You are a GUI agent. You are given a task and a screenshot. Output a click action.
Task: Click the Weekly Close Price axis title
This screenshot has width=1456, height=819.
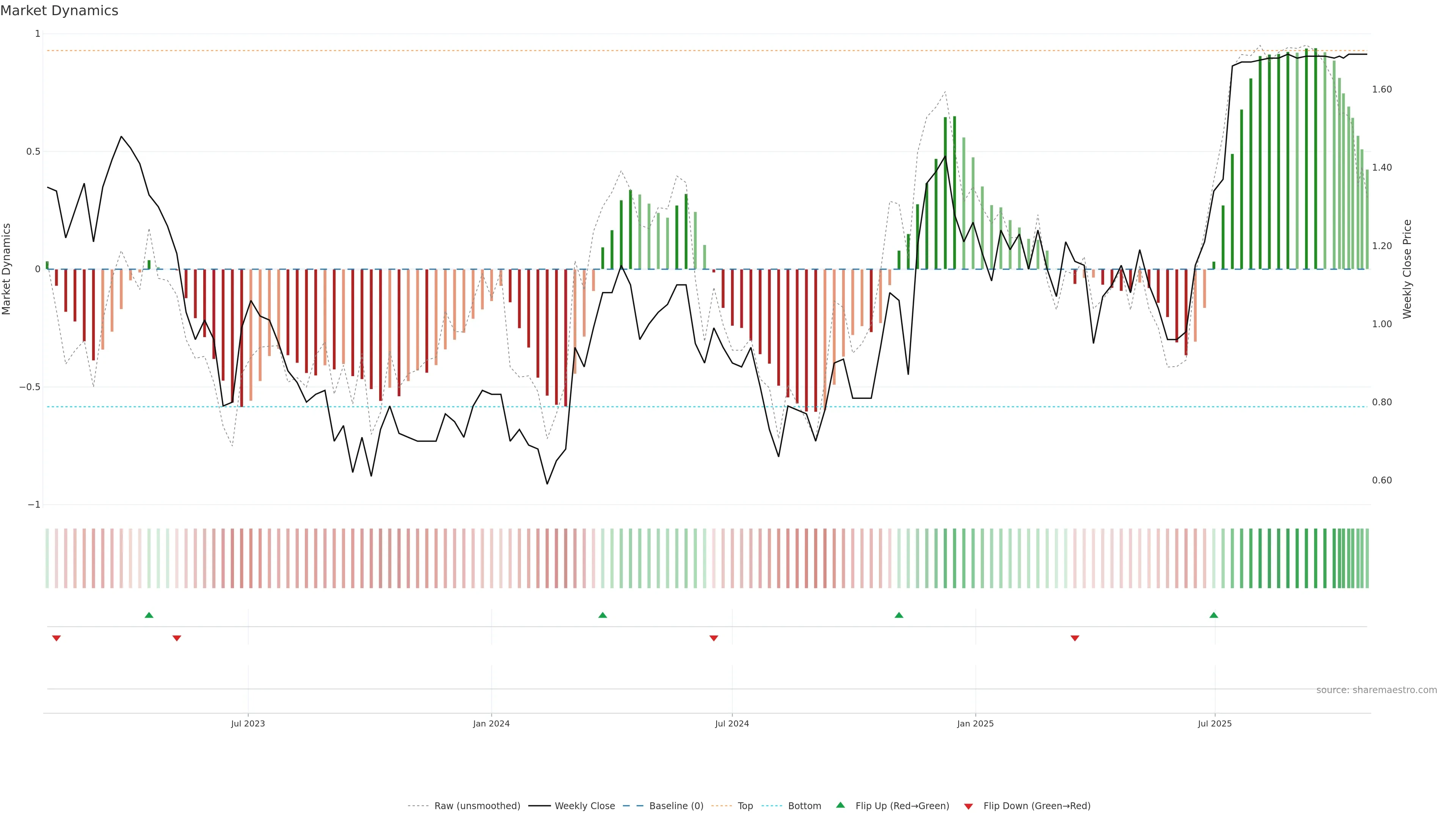click(x=1407, y=269)
